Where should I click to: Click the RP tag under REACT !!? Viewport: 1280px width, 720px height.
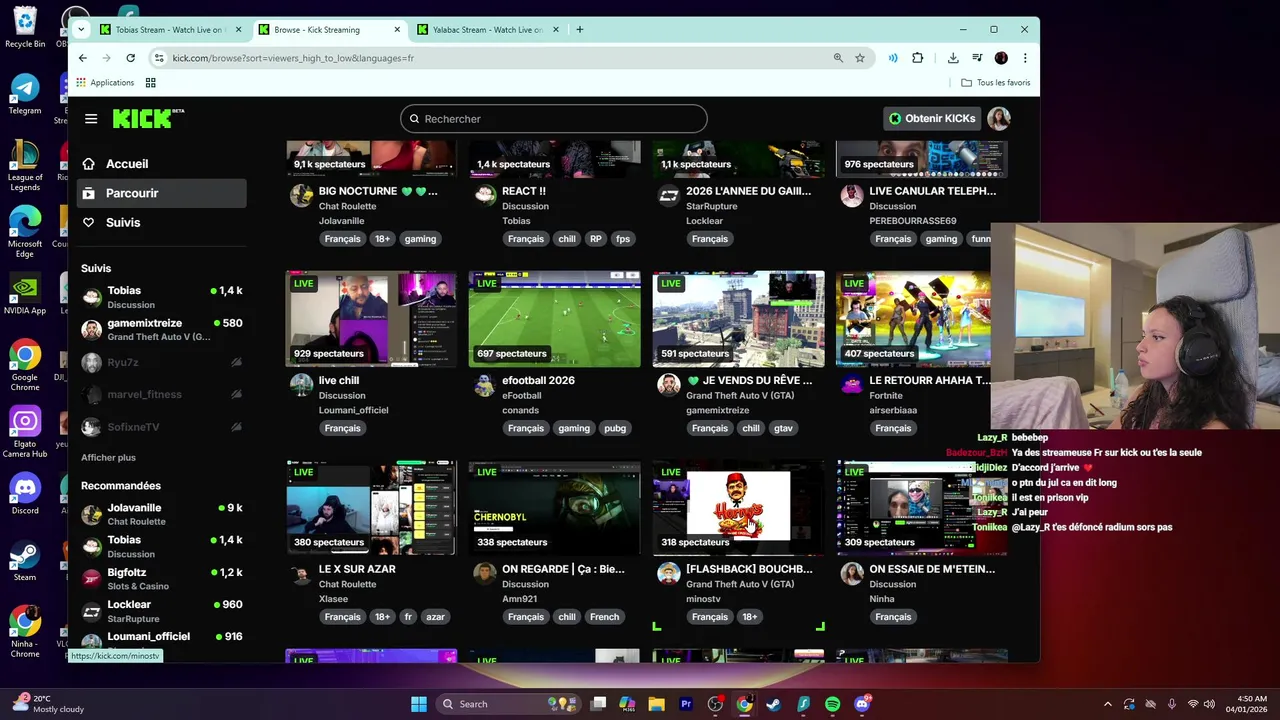[596, 239]
